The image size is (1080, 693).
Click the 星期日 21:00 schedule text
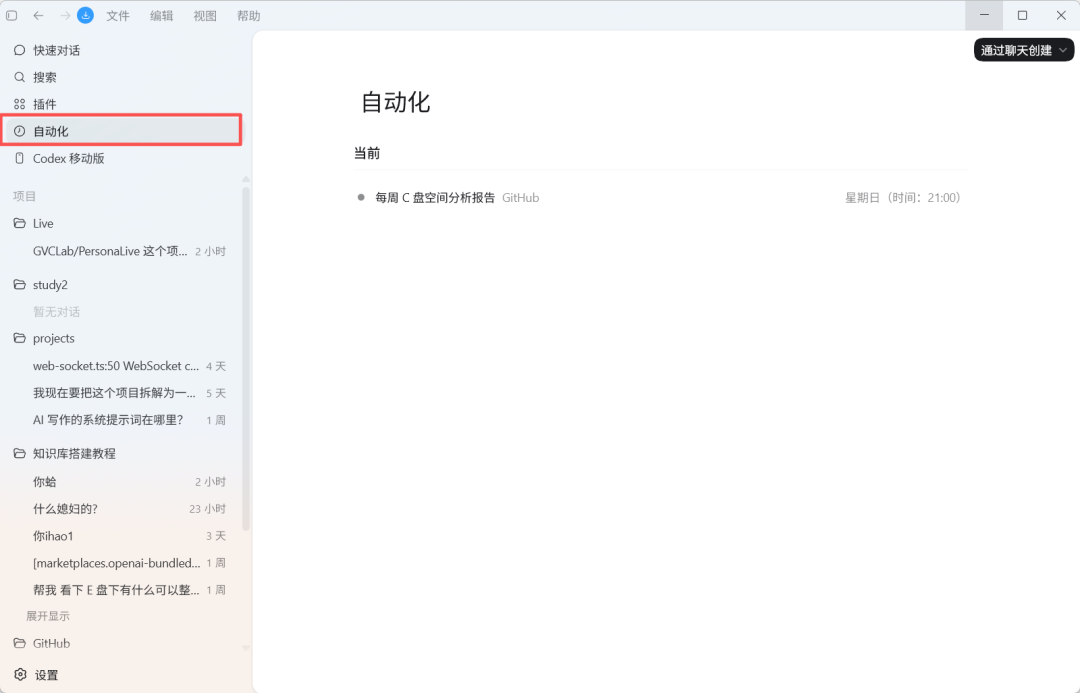pyautogui.click(x=902, y=198)
